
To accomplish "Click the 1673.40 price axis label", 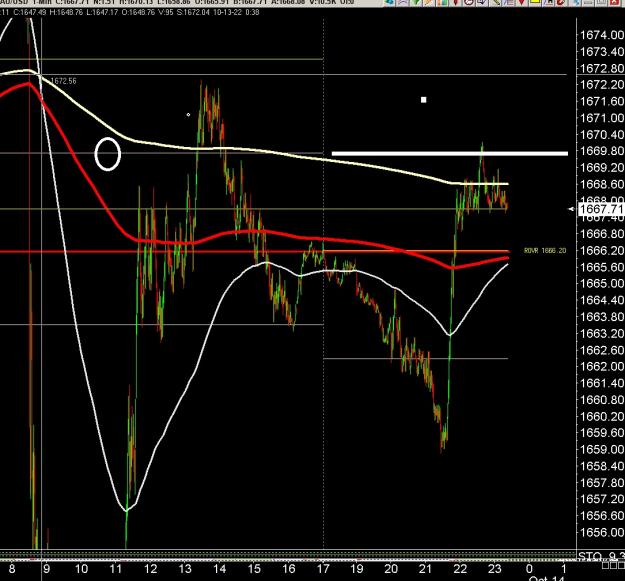I will pyautogui.click(x=601, y=52).
